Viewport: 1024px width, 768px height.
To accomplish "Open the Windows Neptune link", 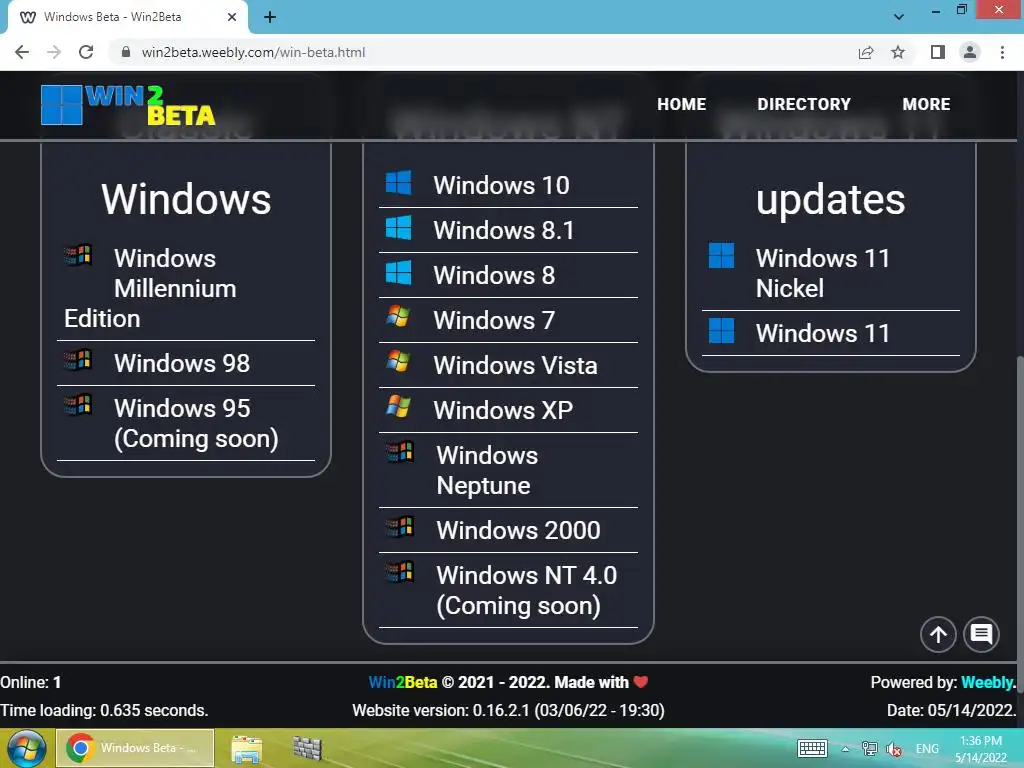I will (487, 470).
